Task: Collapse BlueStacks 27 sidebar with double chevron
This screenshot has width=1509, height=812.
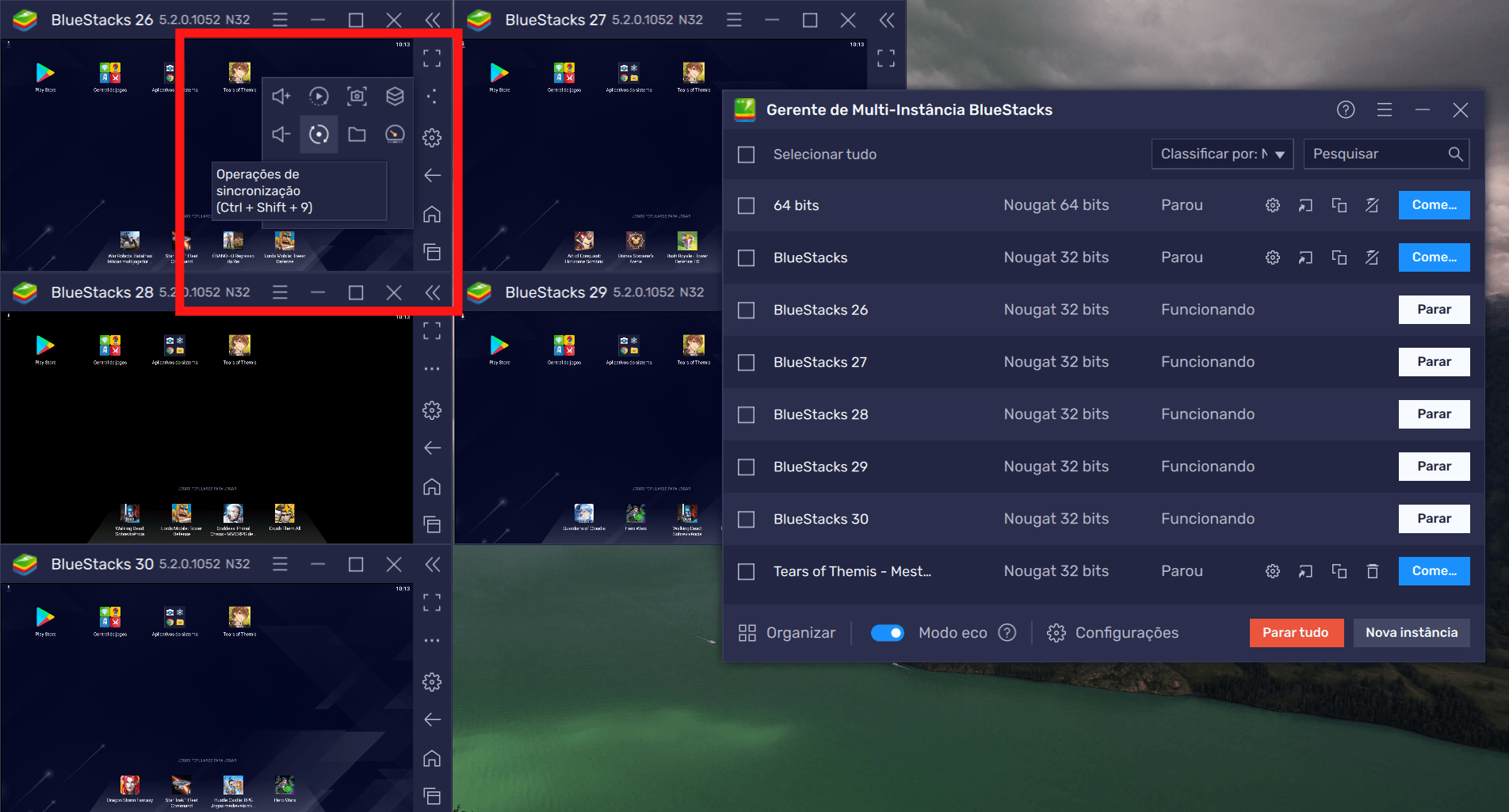Action: [x=887, y=20]
